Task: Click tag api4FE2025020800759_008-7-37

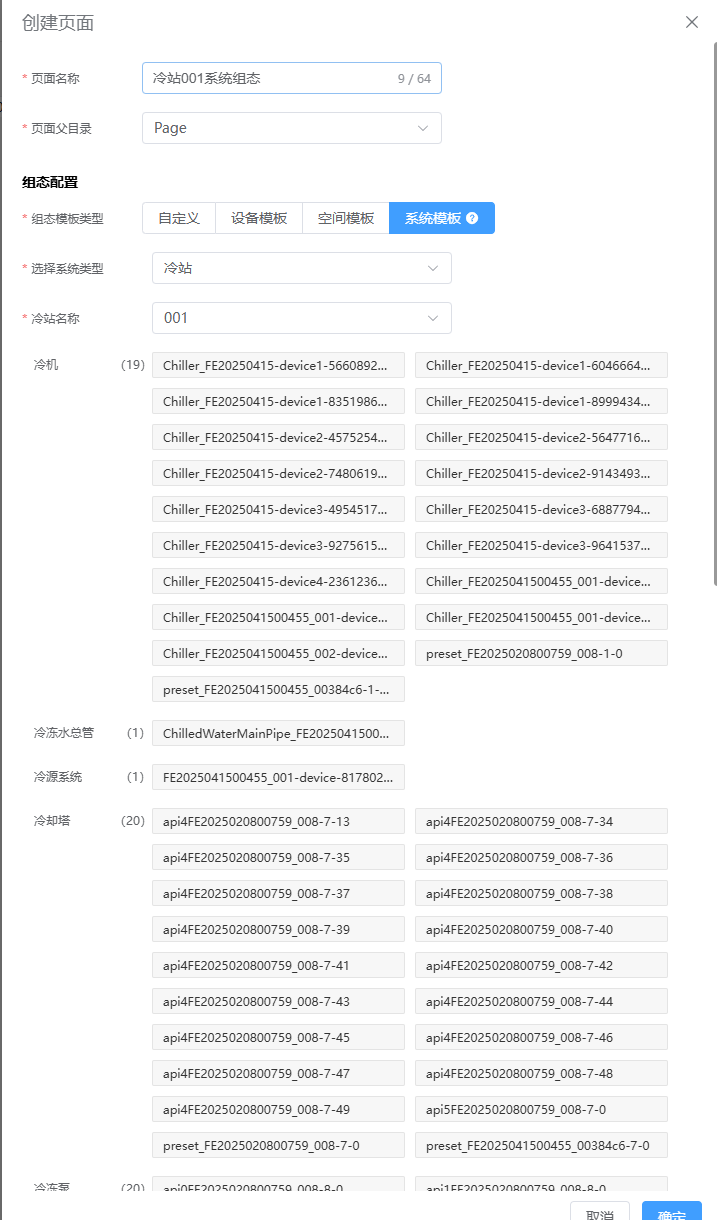Action: (x=279, y=893)
